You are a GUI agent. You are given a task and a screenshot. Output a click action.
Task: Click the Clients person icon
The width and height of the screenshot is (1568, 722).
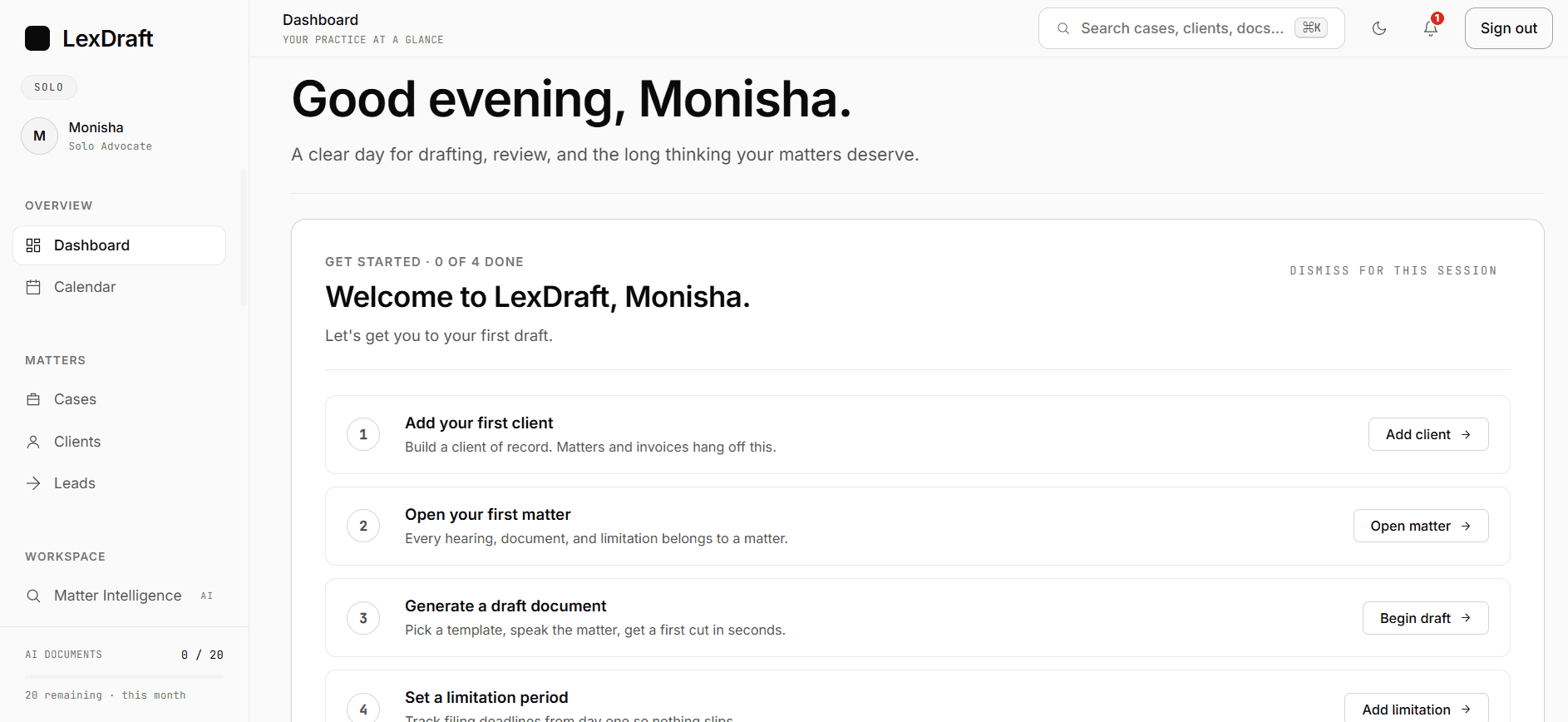33,442
